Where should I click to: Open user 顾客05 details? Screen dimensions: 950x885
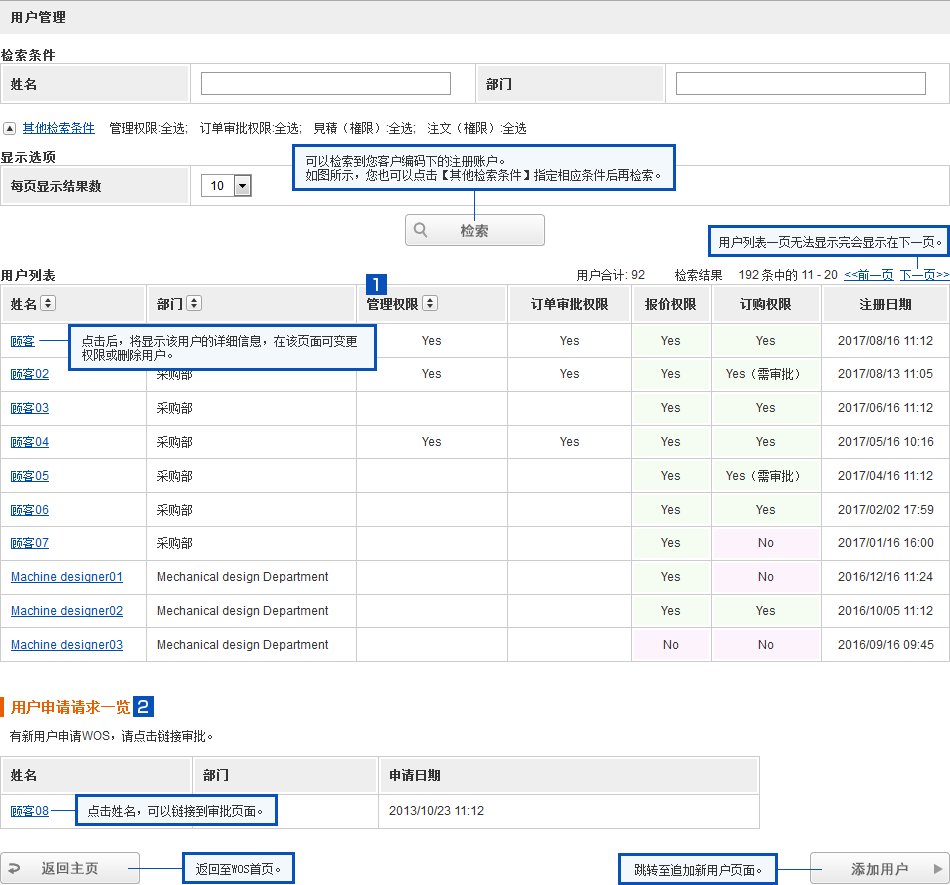(x=30, y=476)
